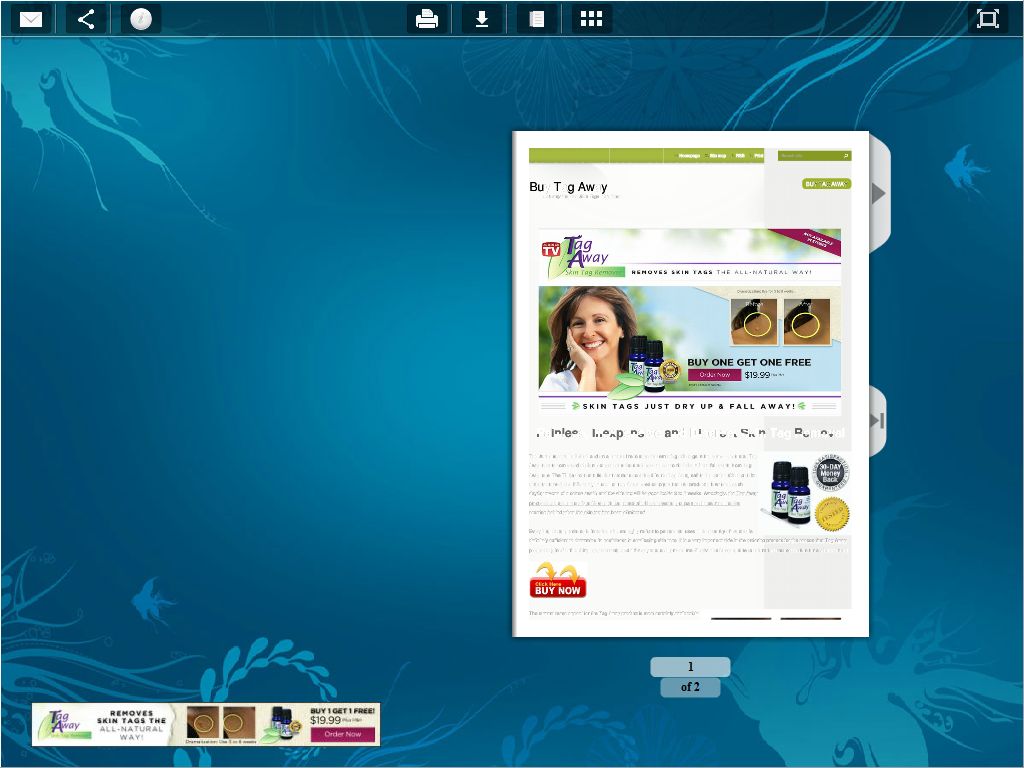Click the Tag Away logo on the page banner
Screen dimensions: 1024x768
583,257
